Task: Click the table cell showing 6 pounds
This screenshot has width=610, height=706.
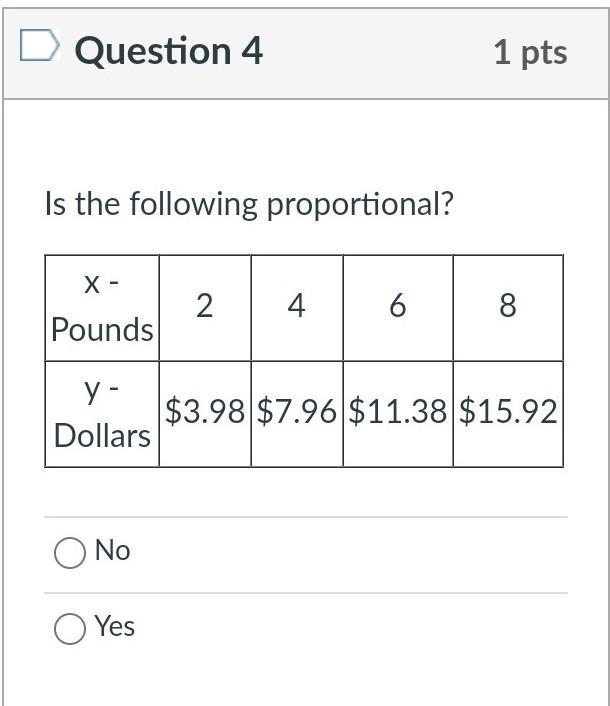Action: point(398,308)
